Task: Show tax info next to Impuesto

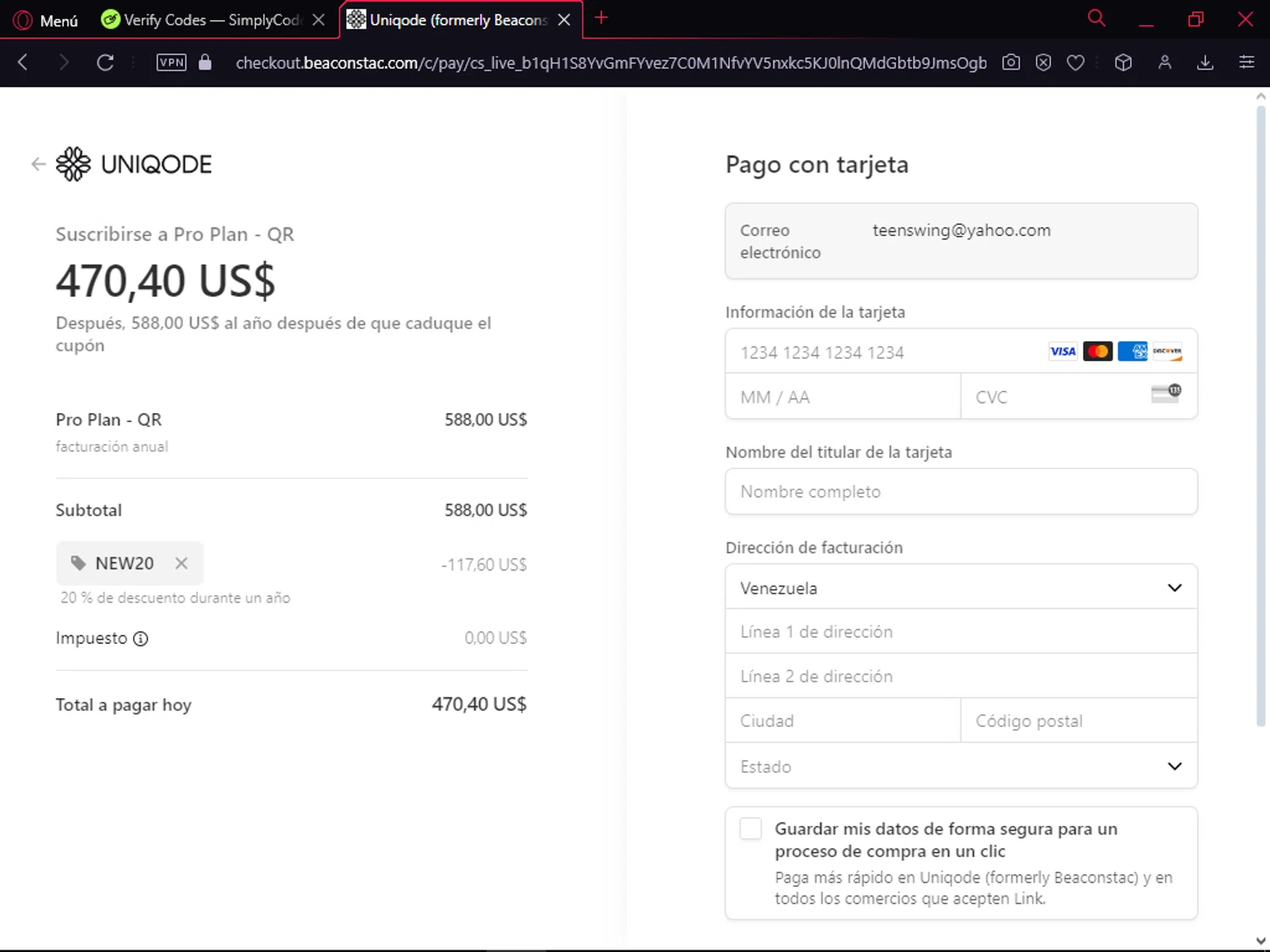Action: coord(141,639)
